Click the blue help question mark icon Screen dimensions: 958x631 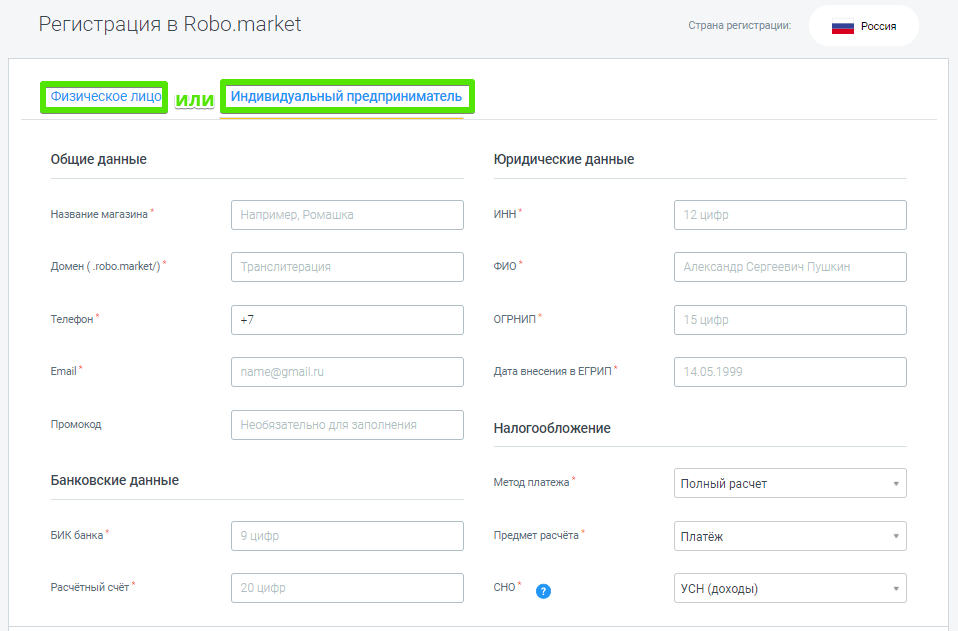[543, 590]
